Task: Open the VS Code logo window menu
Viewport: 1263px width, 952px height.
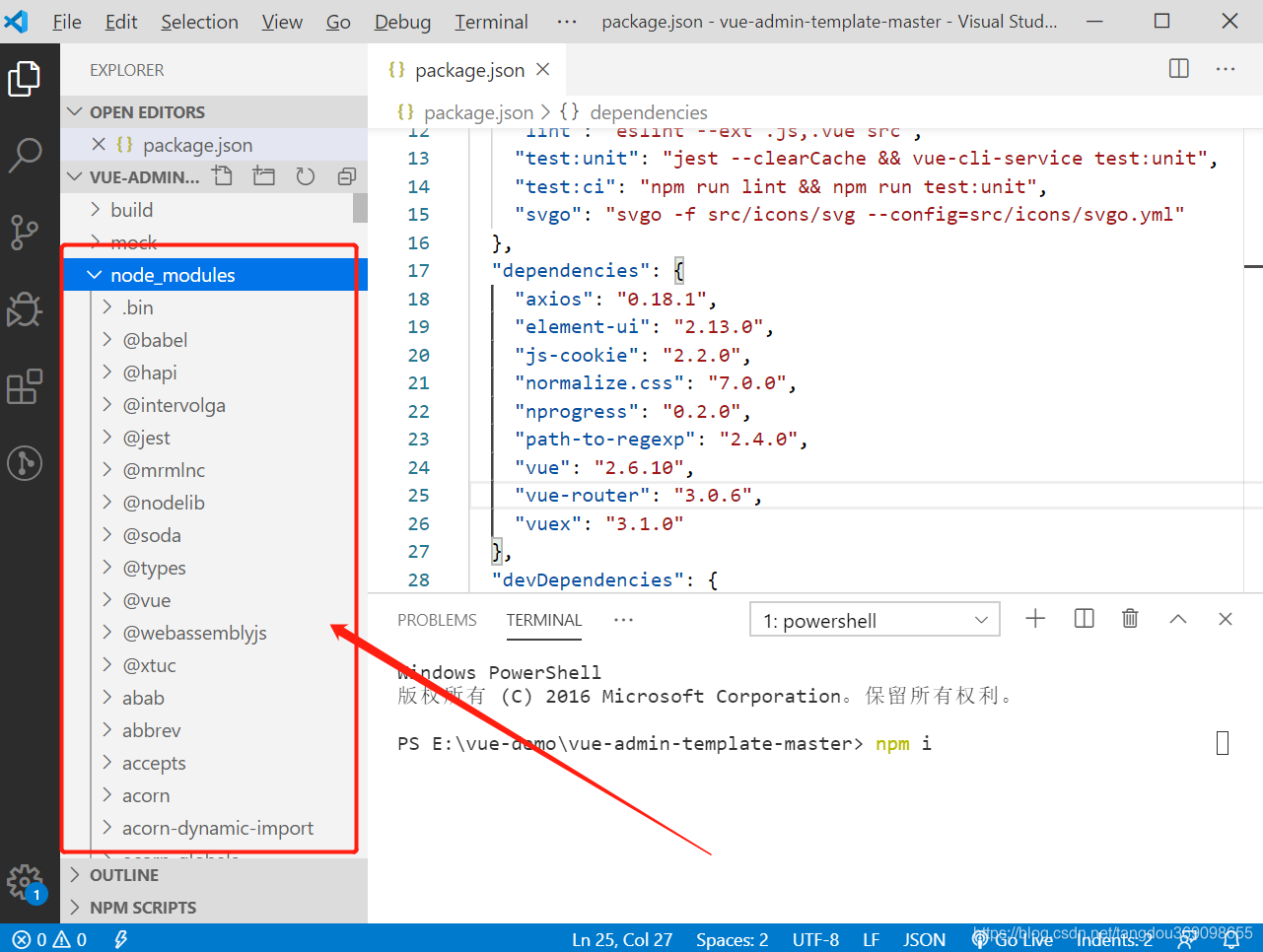Action: pos(17,21)
